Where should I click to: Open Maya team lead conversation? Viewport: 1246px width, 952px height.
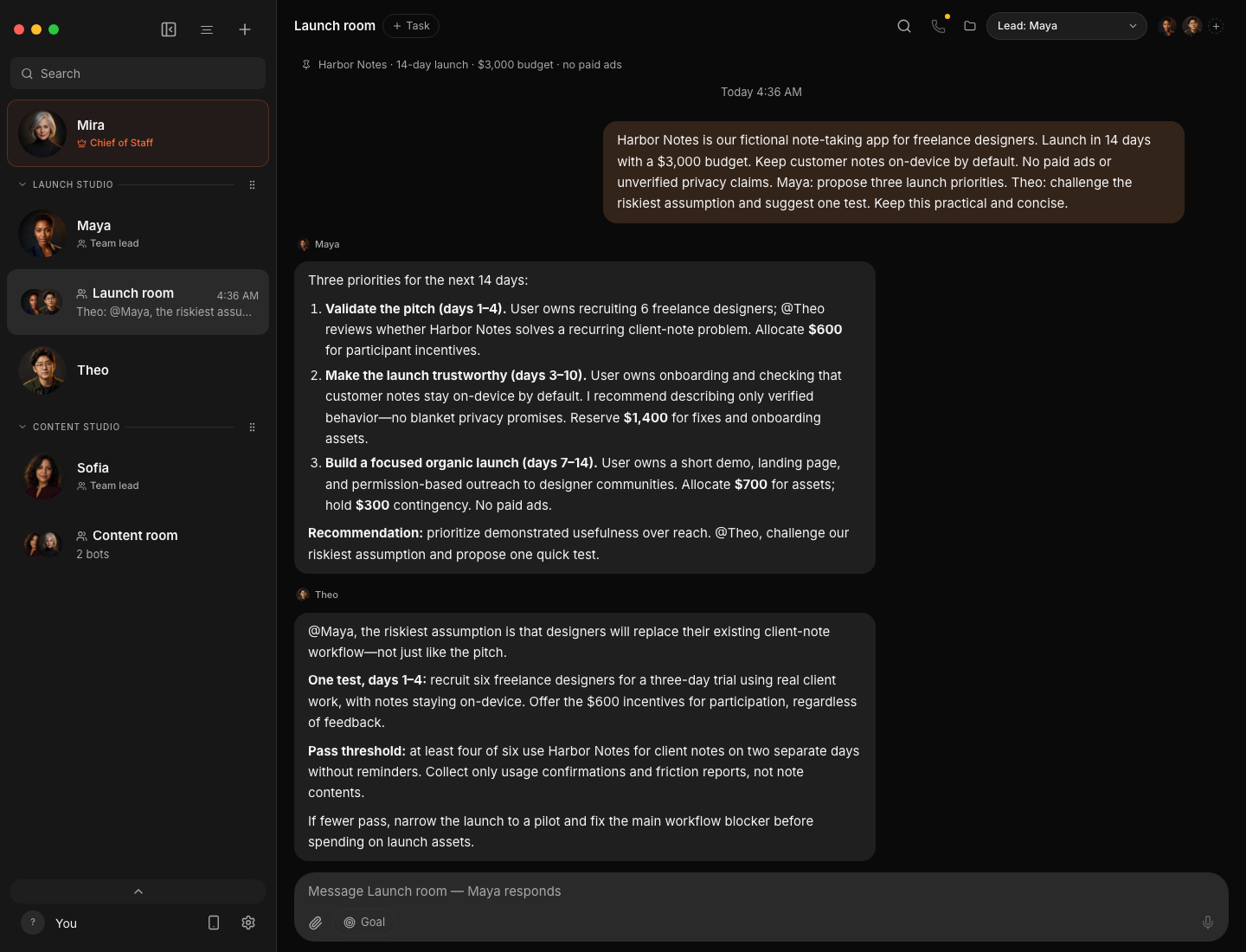138,234
